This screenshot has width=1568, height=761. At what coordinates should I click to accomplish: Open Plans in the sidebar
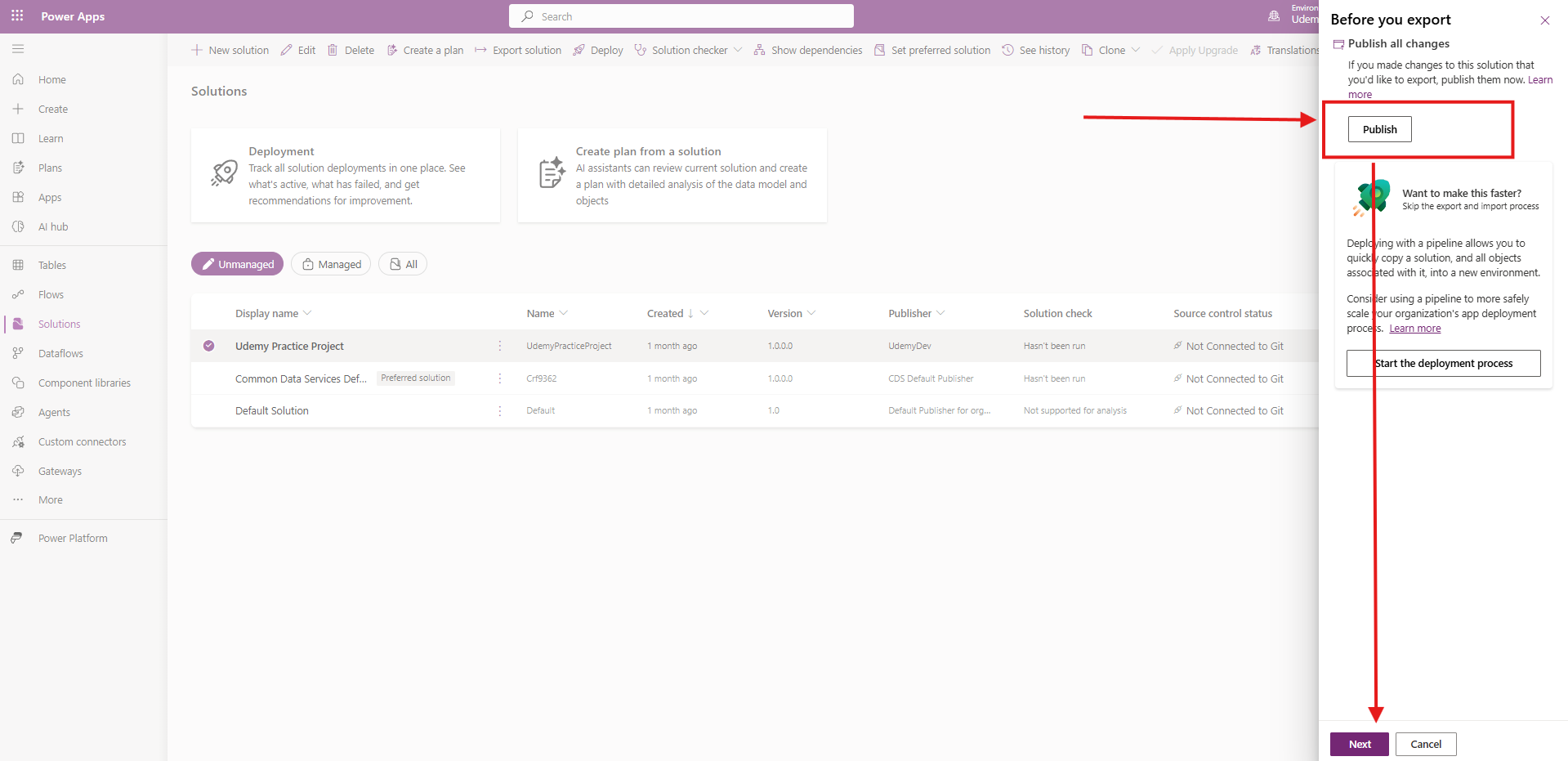(50, 168)
